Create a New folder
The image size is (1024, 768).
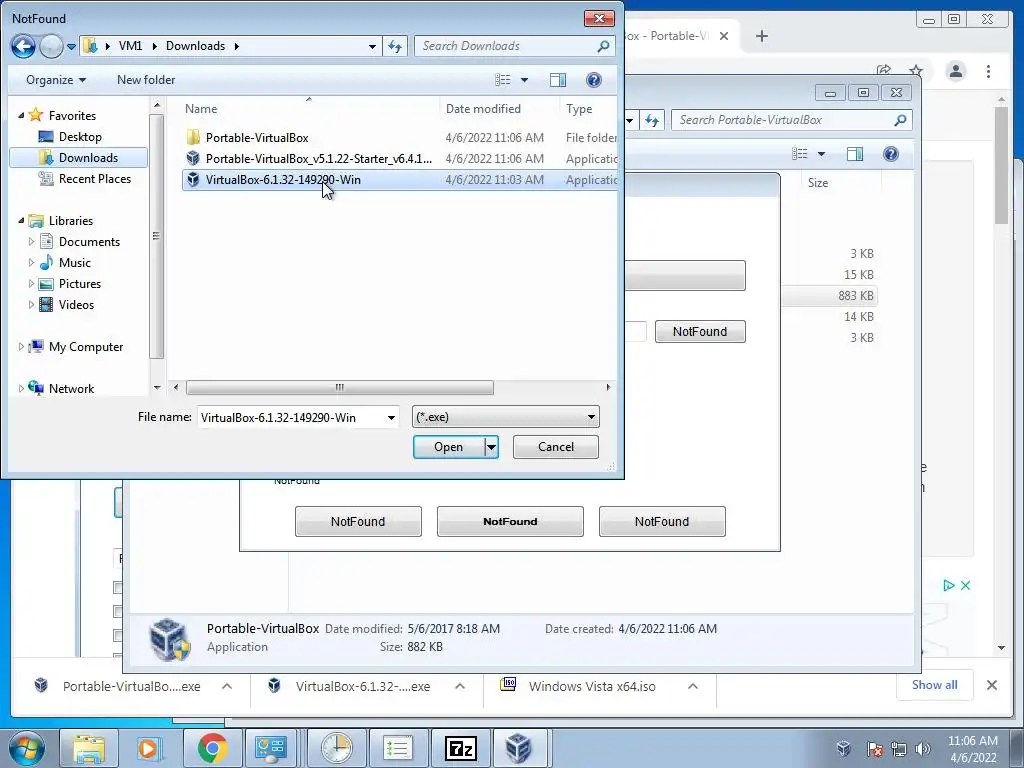[146, 80]
